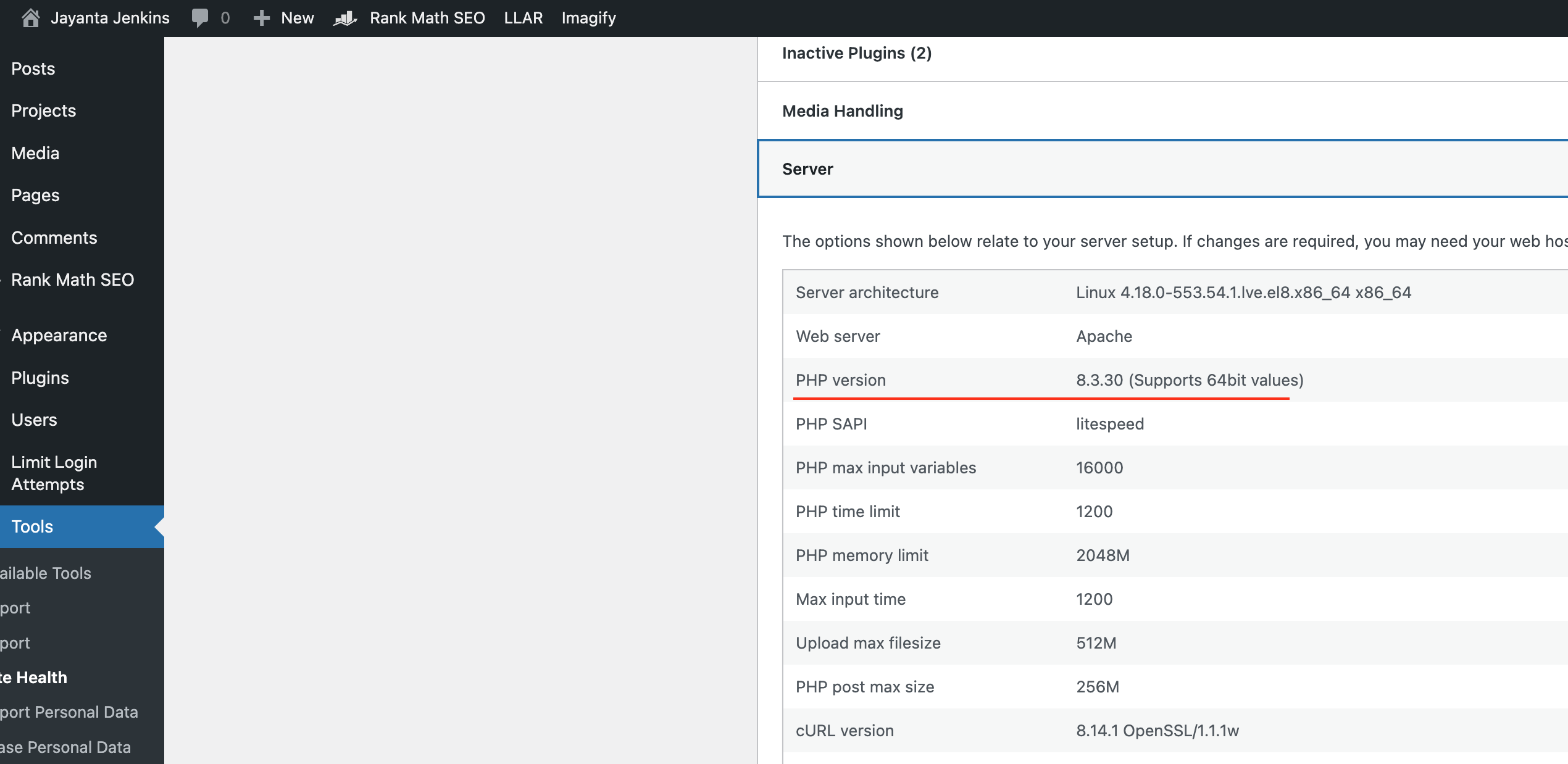The height and width of the screenshot is (764, 1568).
Task: Select Upload max filesize 512M value
Action: pyautogui.click(x=1096, y=643)
